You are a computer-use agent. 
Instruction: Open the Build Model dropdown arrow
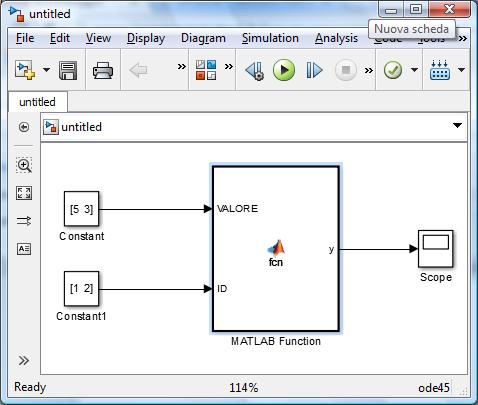[x=461, y=70]
